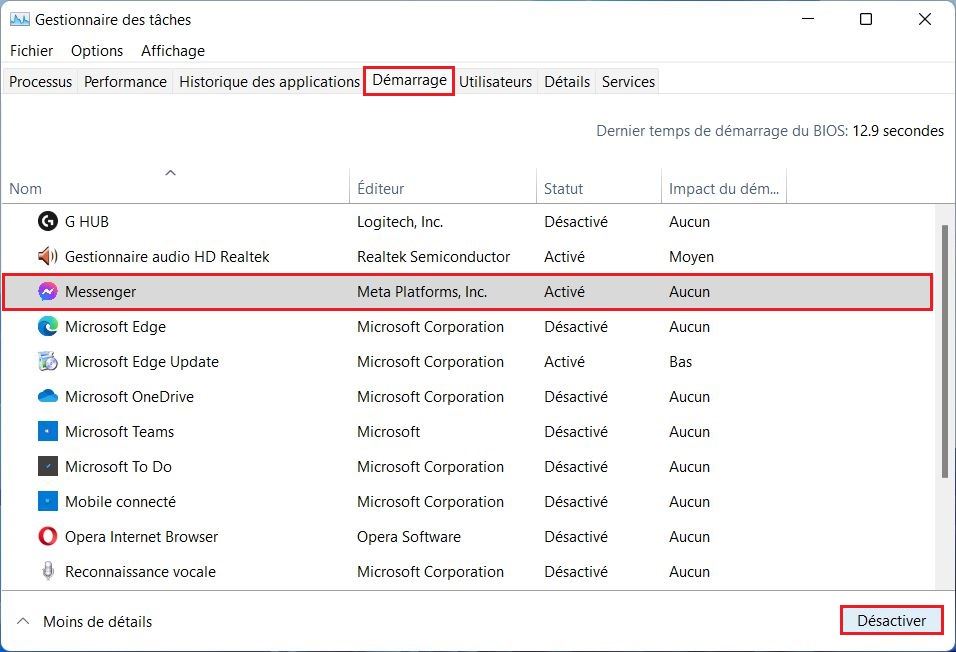Click the Reconnaissance vocale microphone icon

[47, 572]
